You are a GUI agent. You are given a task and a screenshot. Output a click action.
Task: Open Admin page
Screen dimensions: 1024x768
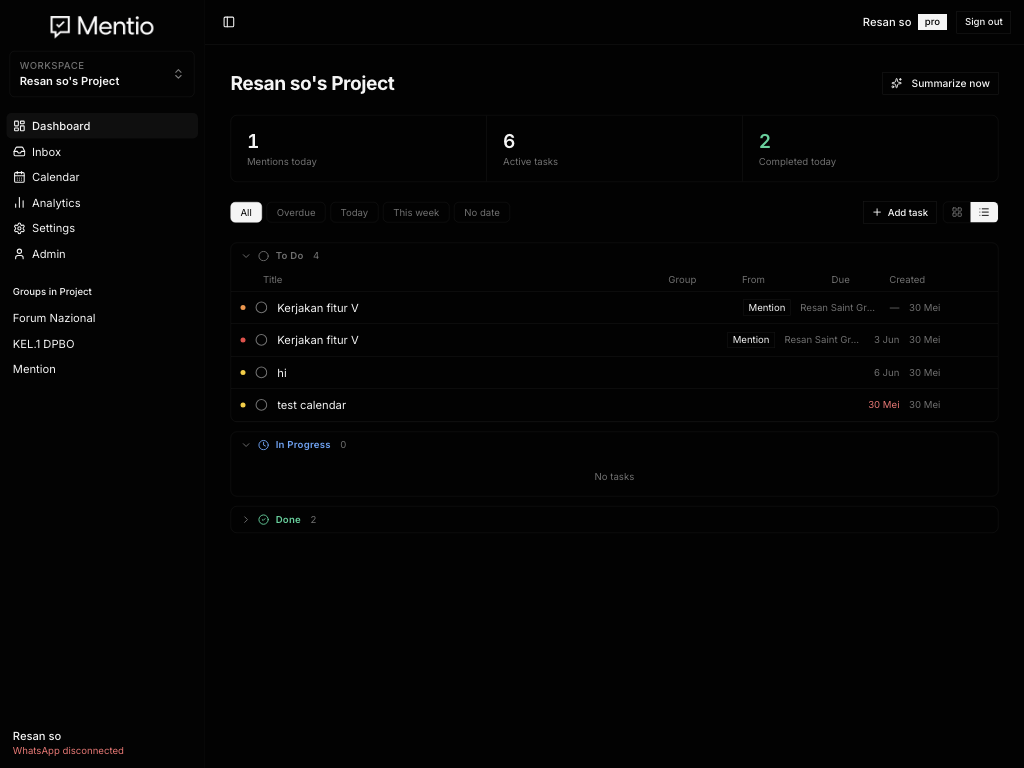tap(102, 254)
